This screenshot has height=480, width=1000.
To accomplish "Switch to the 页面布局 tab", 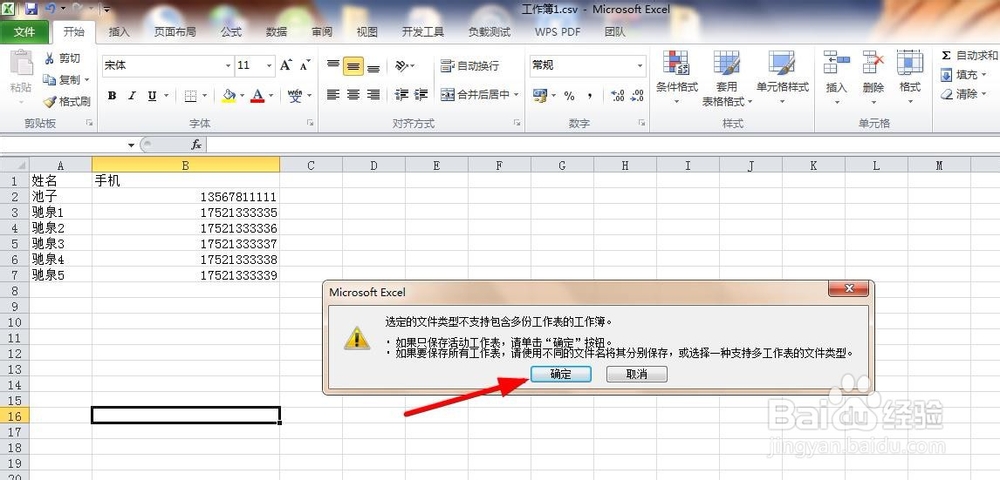I will click(x=175, y=32).
